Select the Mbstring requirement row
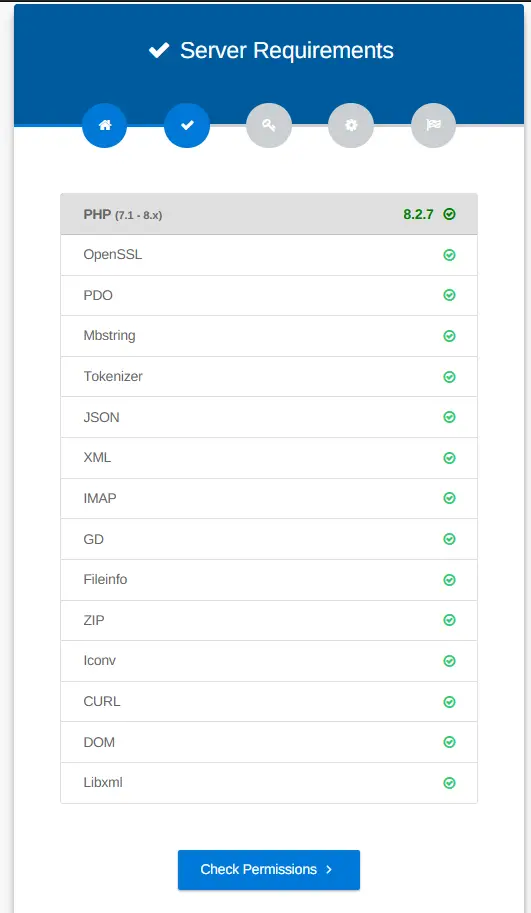 coord(269,336)
